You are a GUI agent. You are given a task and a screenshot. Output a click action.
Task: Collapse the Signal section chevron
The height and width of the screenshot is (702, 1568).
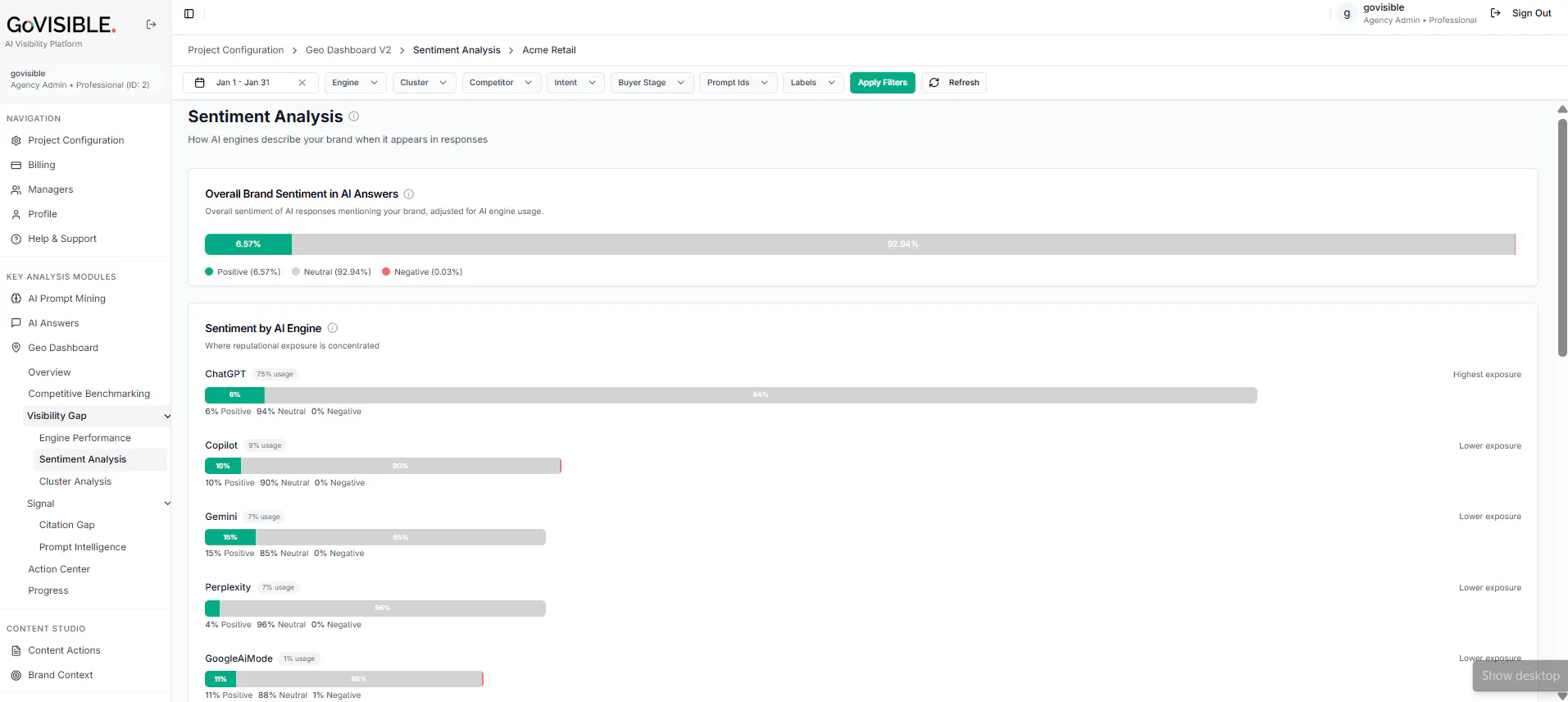[167, 504]
